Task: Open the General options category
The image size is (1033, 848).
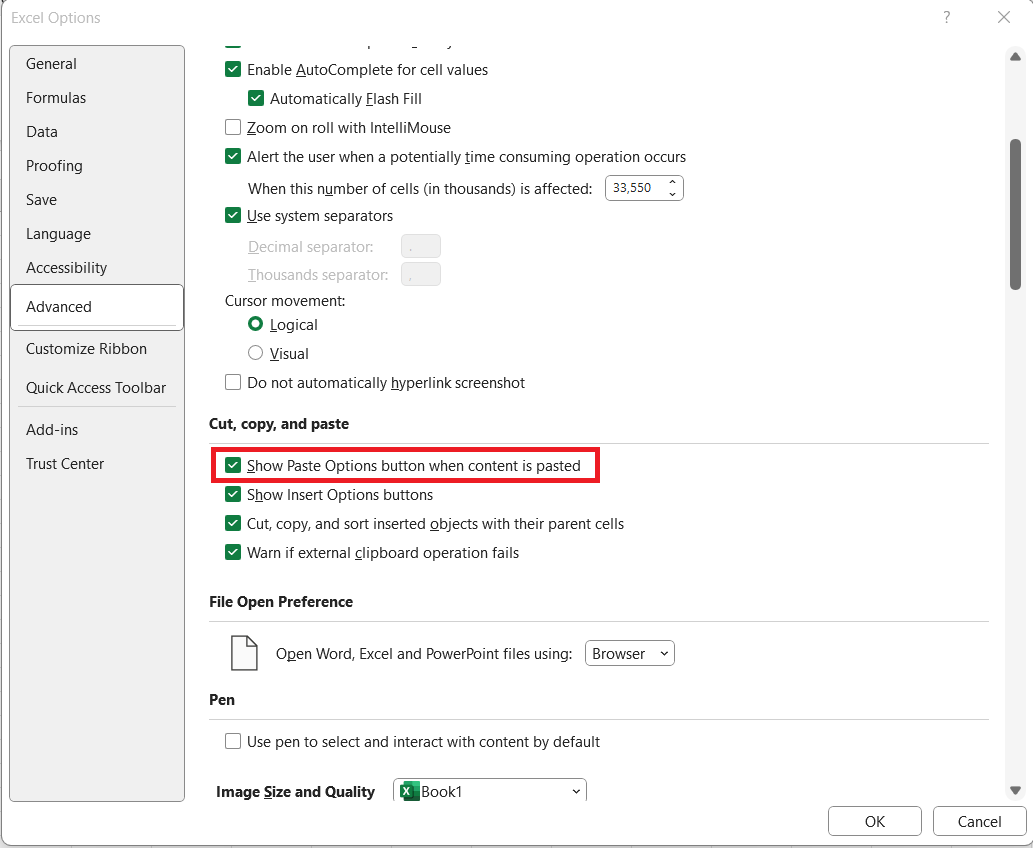Action: pos(97,64)
